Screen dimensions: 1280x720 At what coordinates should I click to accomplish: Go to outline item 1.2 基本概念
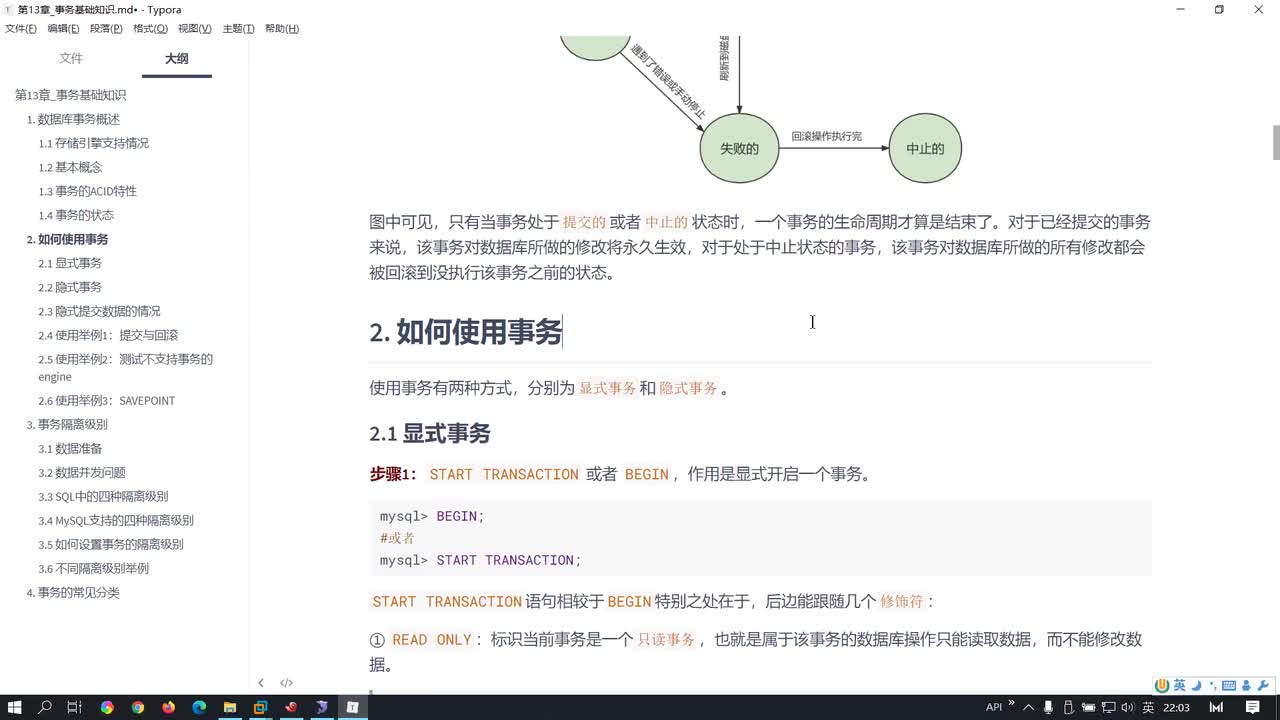70,167
